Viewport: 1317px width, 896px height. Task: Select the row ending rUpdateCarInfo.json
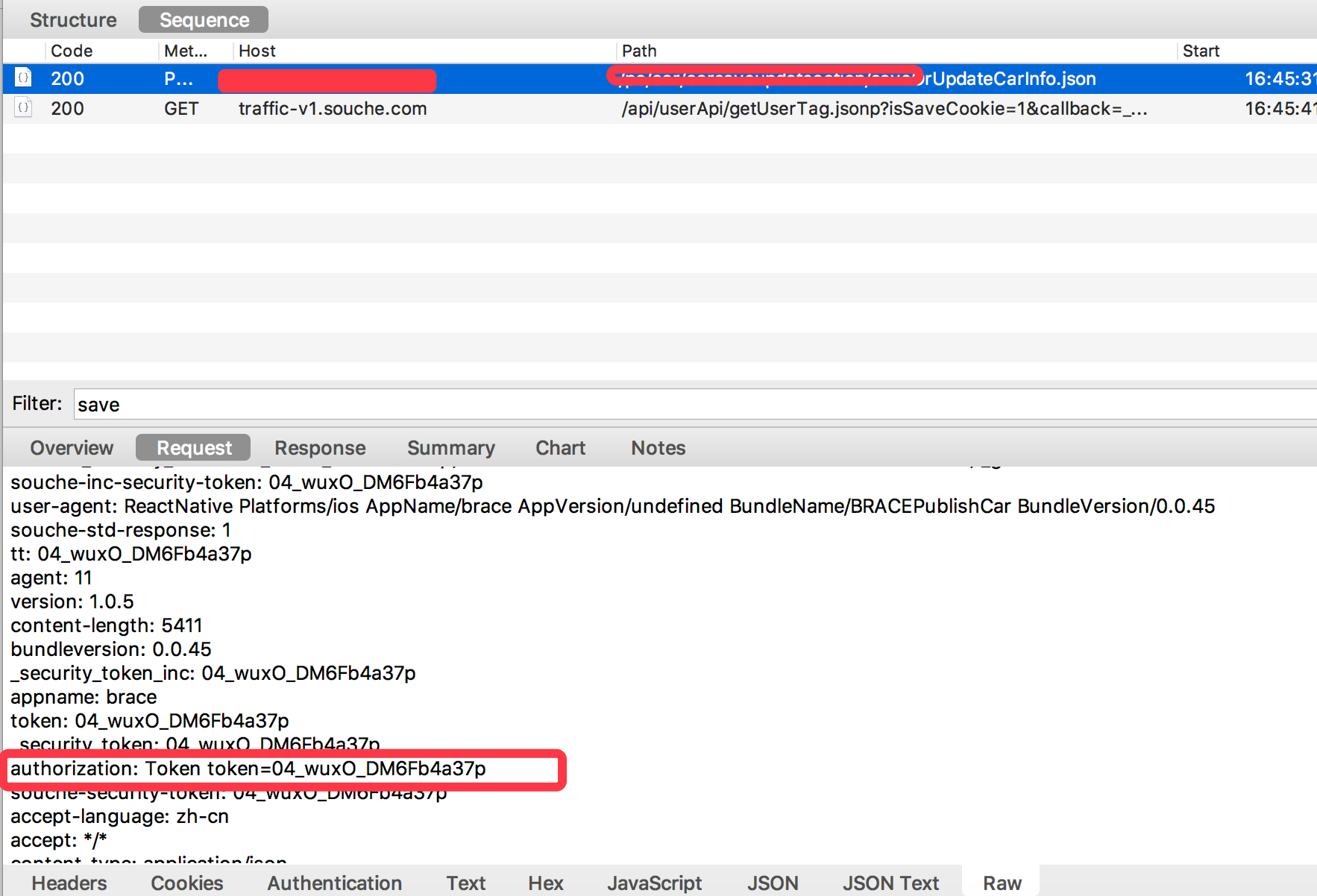(660, 79)
